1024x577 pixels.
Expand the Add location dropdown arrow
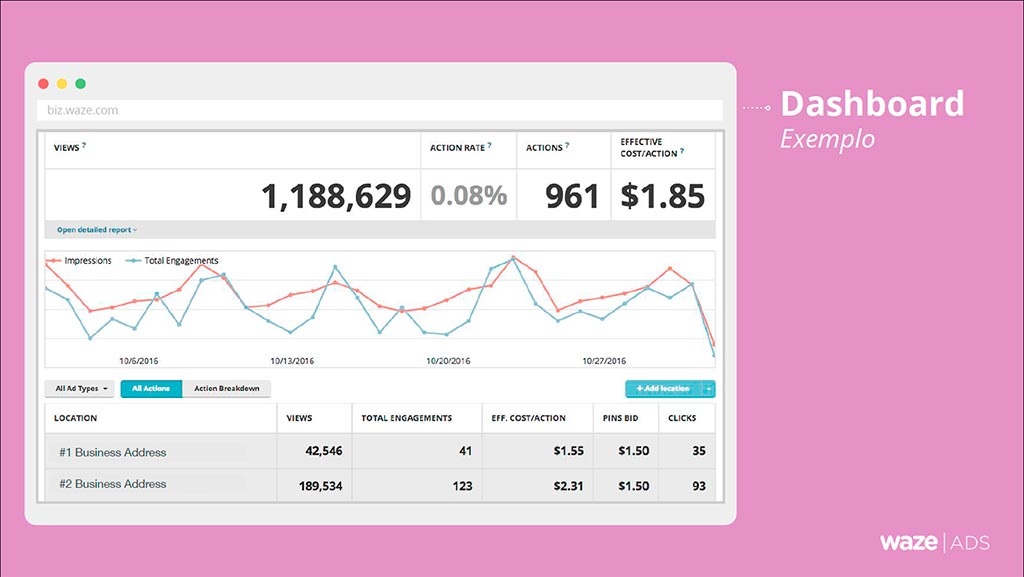click(x=709, y=388)
